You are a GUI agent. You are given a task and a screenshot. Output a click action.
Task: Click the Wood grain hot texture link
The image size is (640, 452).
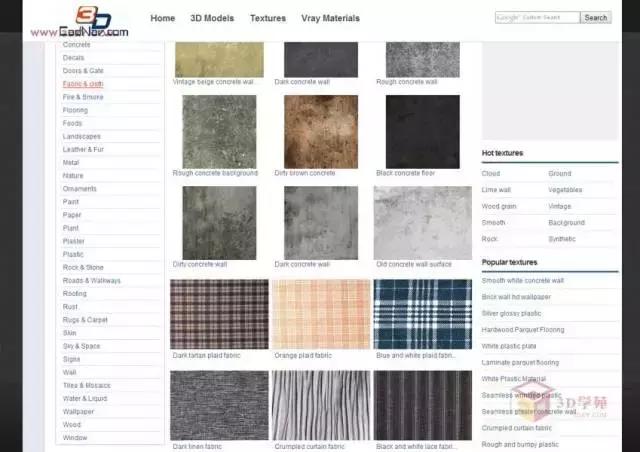point(502,206)
